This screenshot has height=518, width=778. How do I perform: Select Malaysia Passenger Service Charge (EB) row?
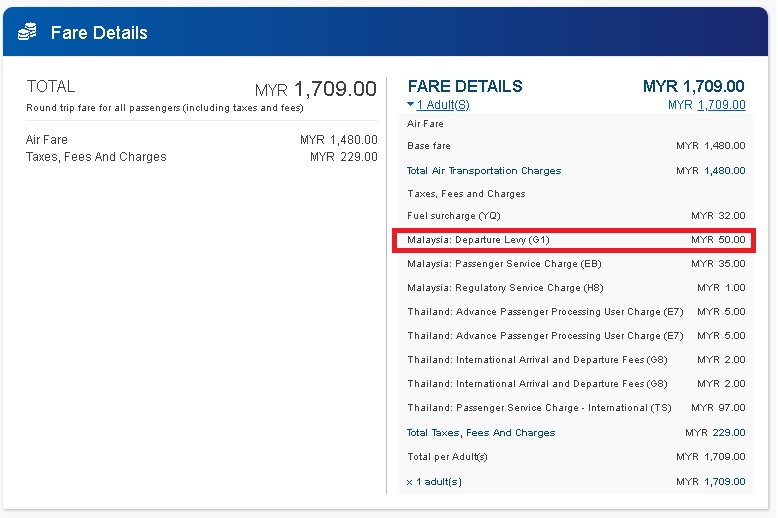[576, 264]
